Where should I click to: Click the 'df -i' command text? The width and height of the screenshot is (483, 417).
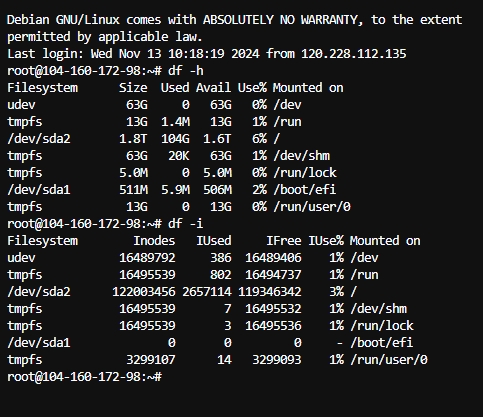coord(186,224)
